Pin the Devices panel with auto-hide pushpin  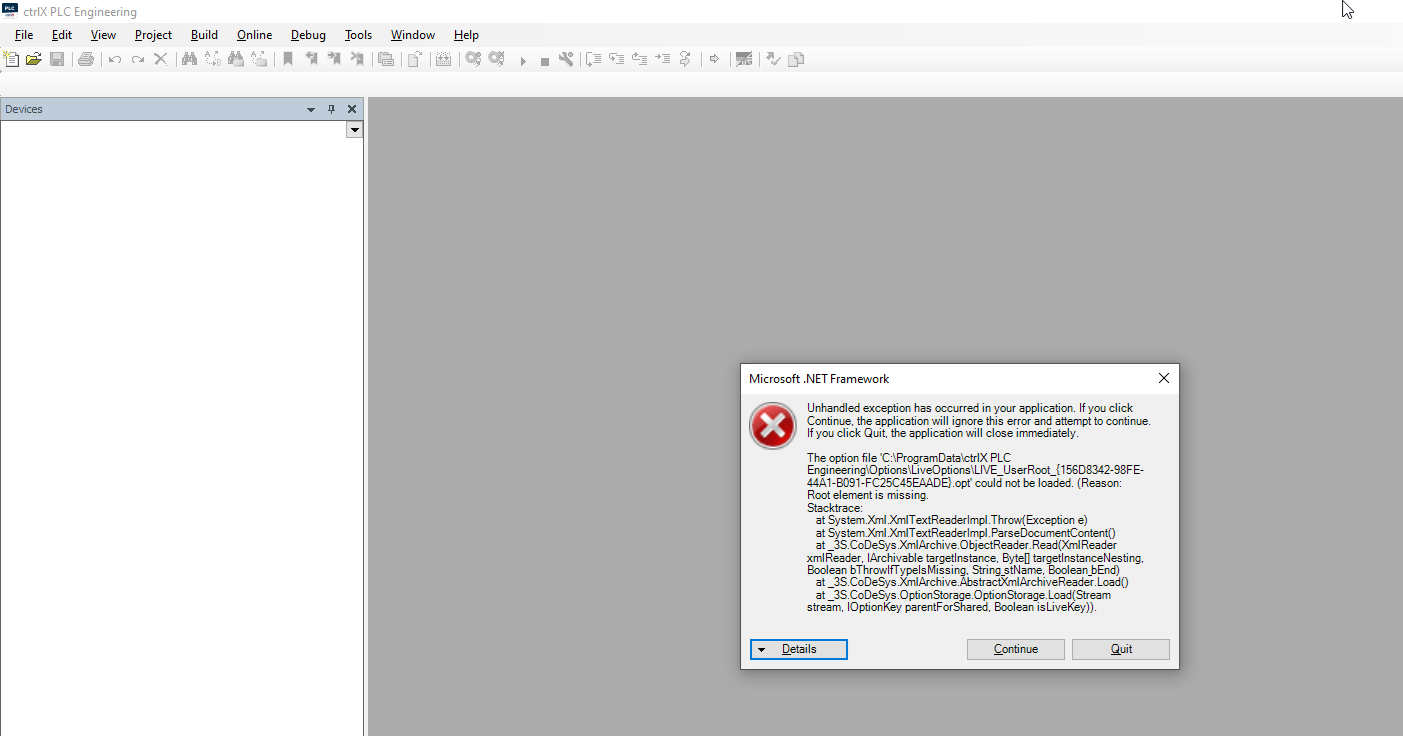click(332, 109)
